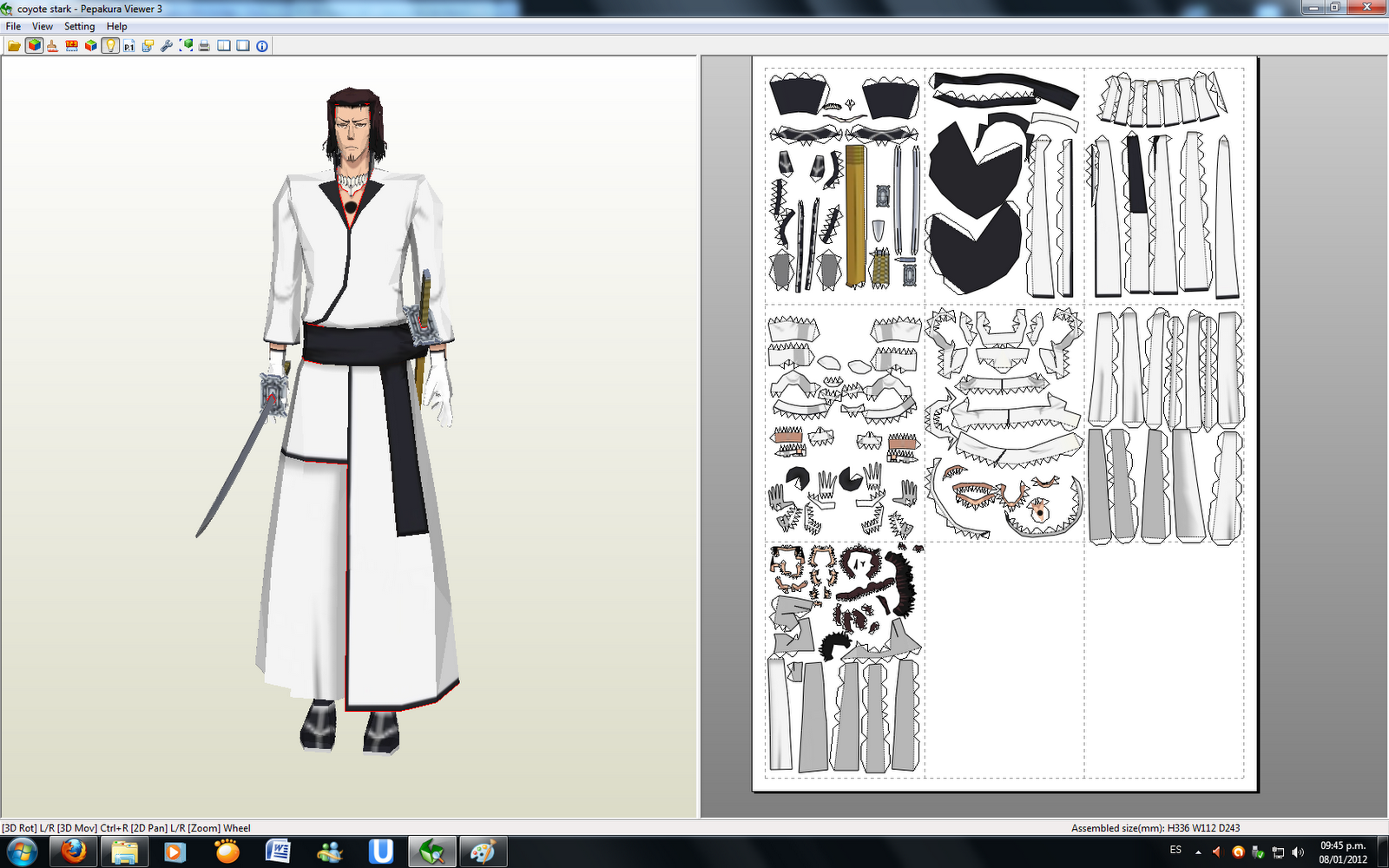This screenshot has width=1389, height=868.
Task: Open settings using the wrench icon
Action: tap(168, 45)
